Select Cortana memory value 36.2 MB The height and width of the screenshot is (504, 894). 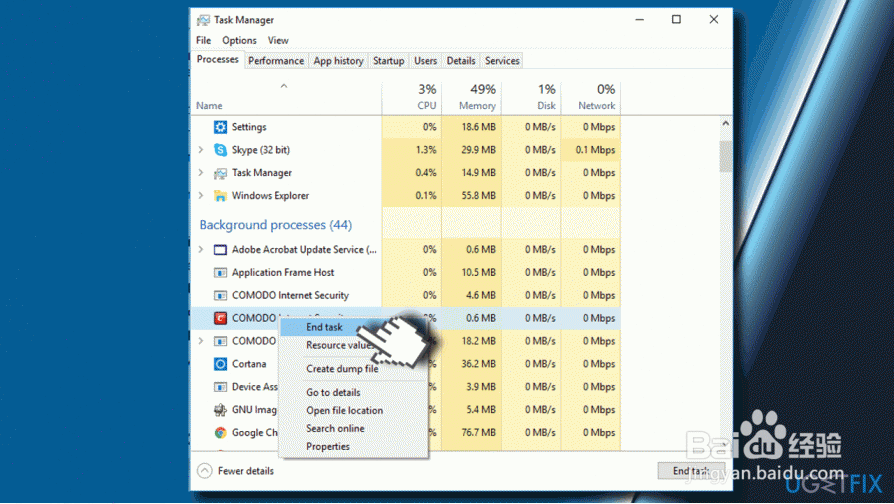click(x=478, y=364)
